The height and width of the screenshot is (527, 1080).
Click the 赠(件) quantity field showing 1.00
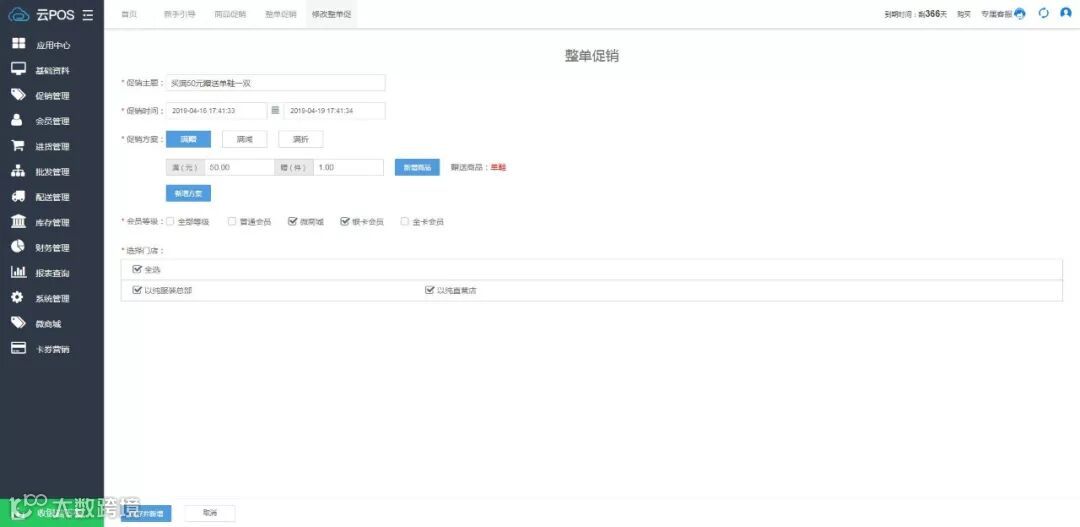tap(349, 167)
